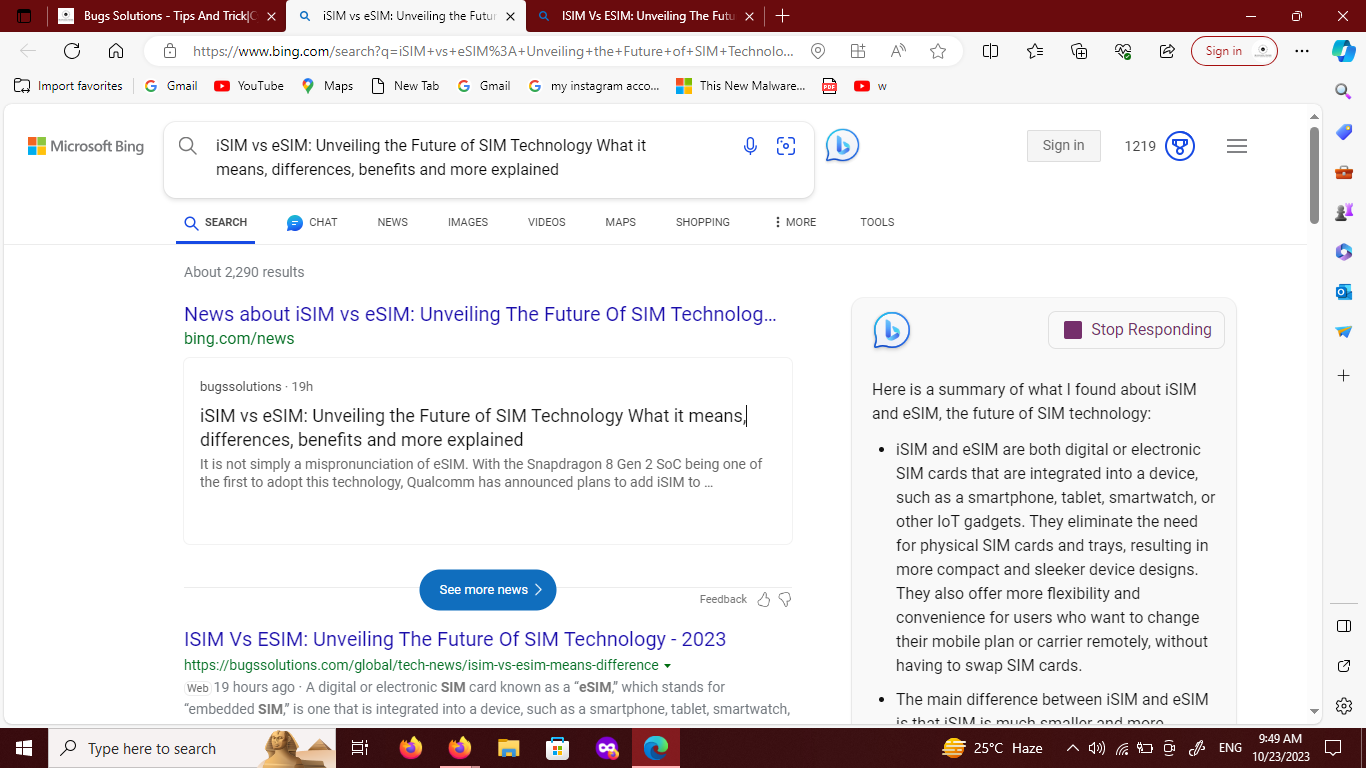The image size is (1366, 768).
Task: Open the Bing hamburger settings menu
Action: tap(1237, 146)
